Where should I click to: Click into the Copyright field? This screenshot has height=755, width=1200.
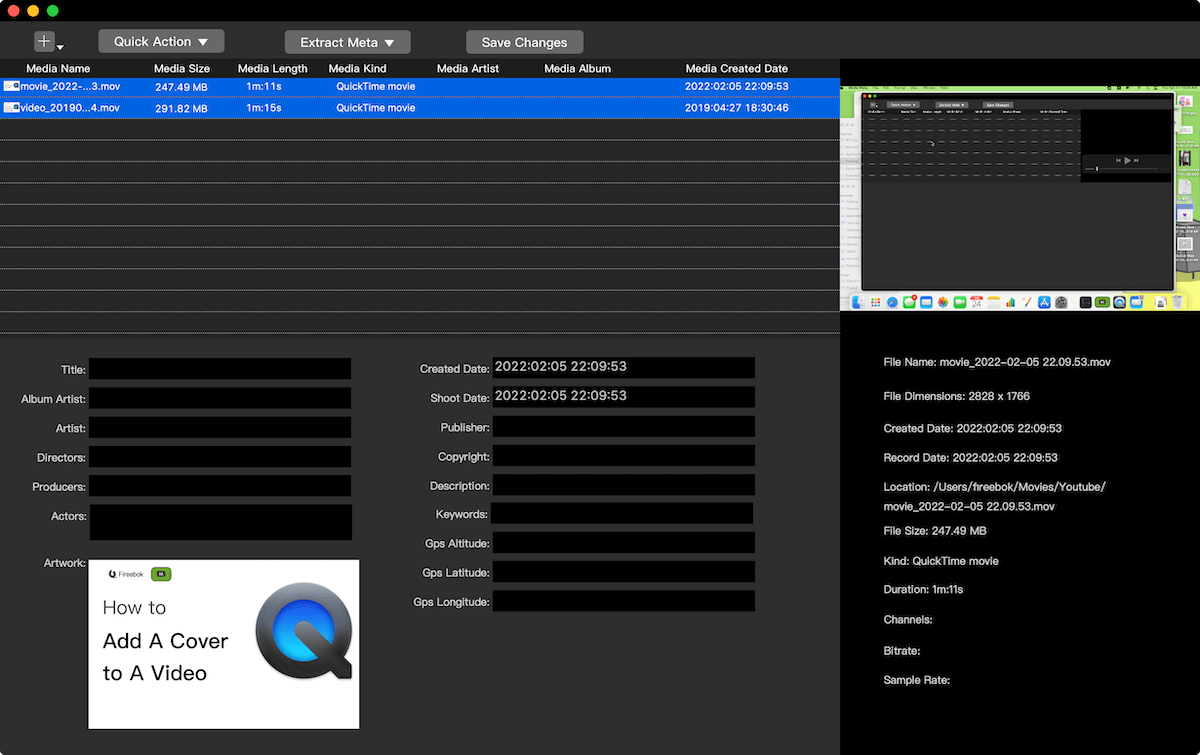tap(624, 455)
